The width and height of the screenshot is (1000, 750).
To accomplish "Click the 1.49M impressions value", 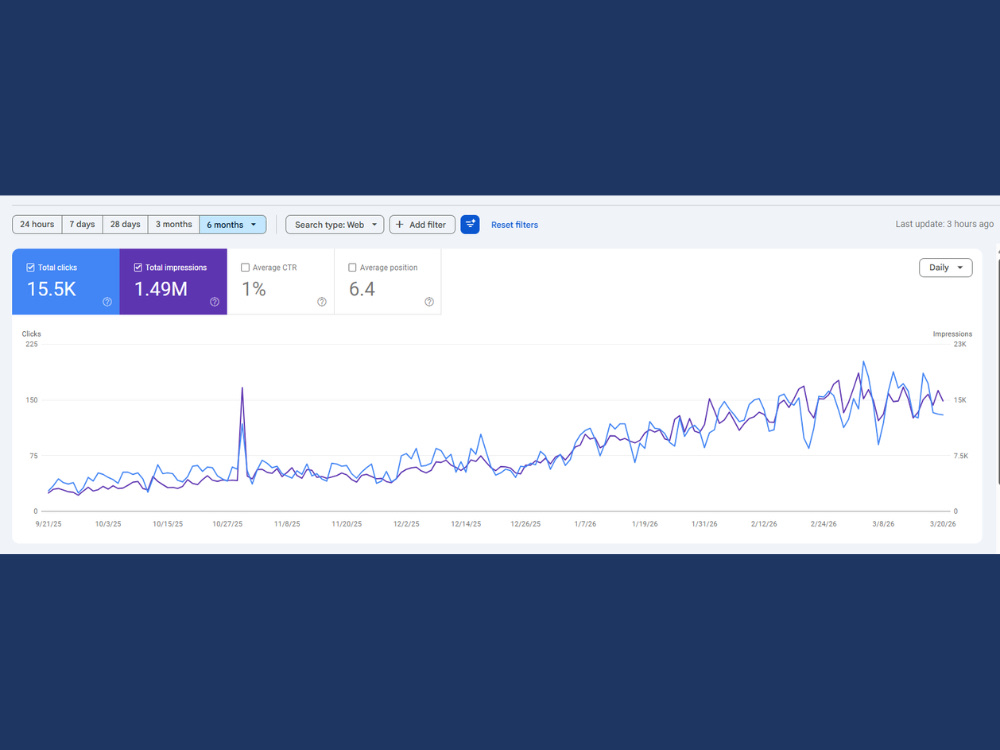I will click(161, 289).
